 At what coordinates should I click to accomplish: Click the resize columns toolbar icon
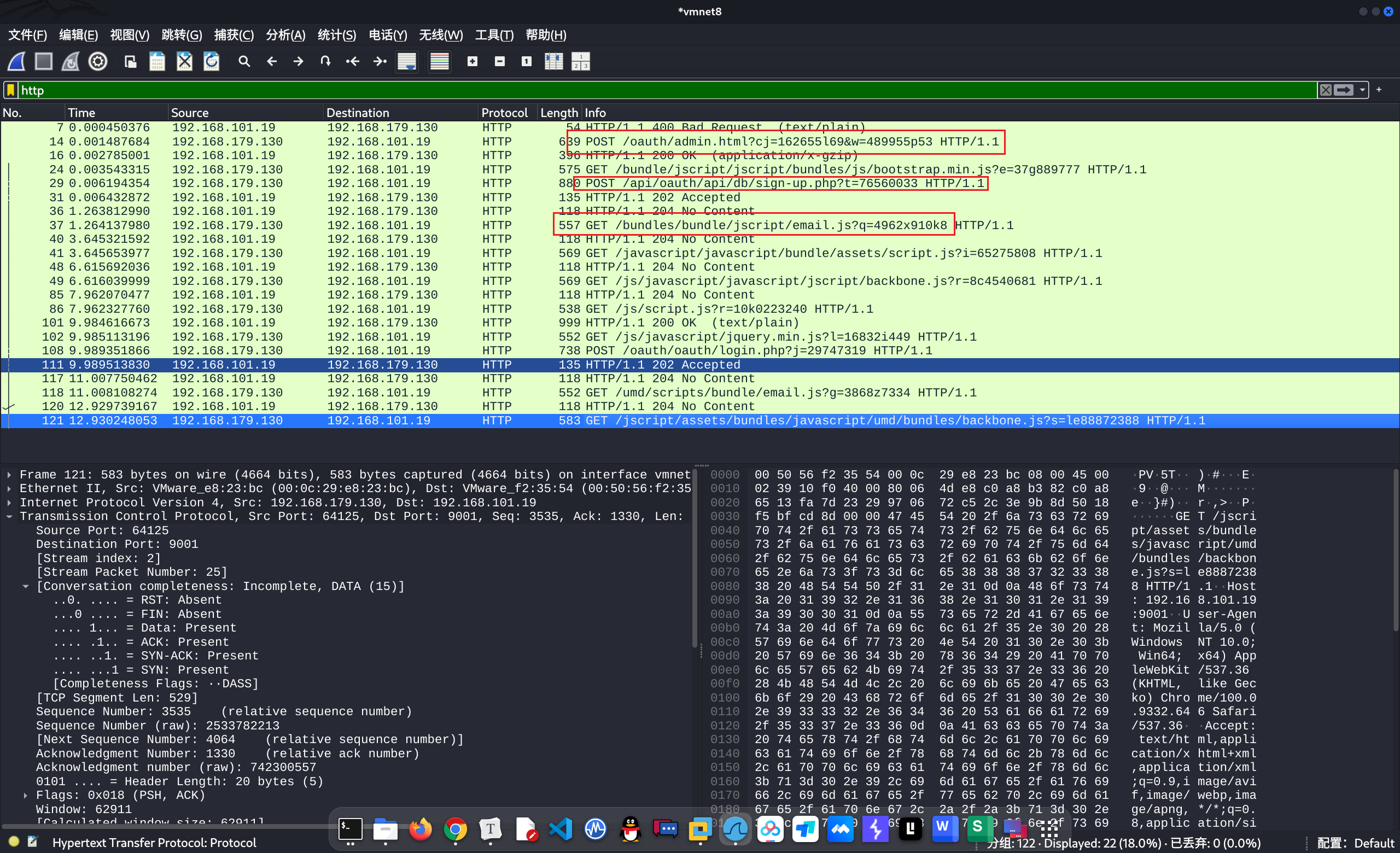553,61
